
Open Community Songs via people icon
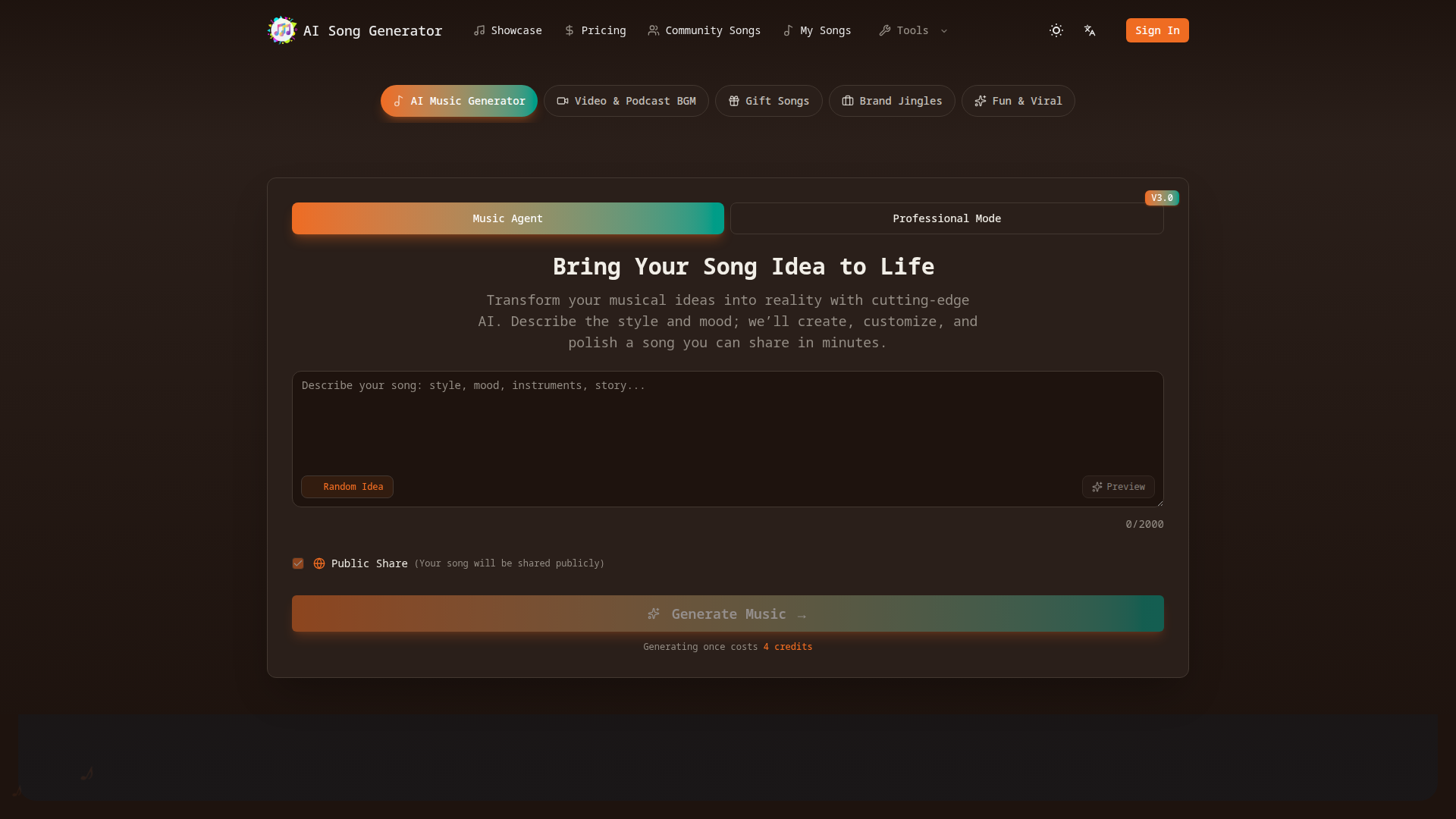tap(653, 30)
